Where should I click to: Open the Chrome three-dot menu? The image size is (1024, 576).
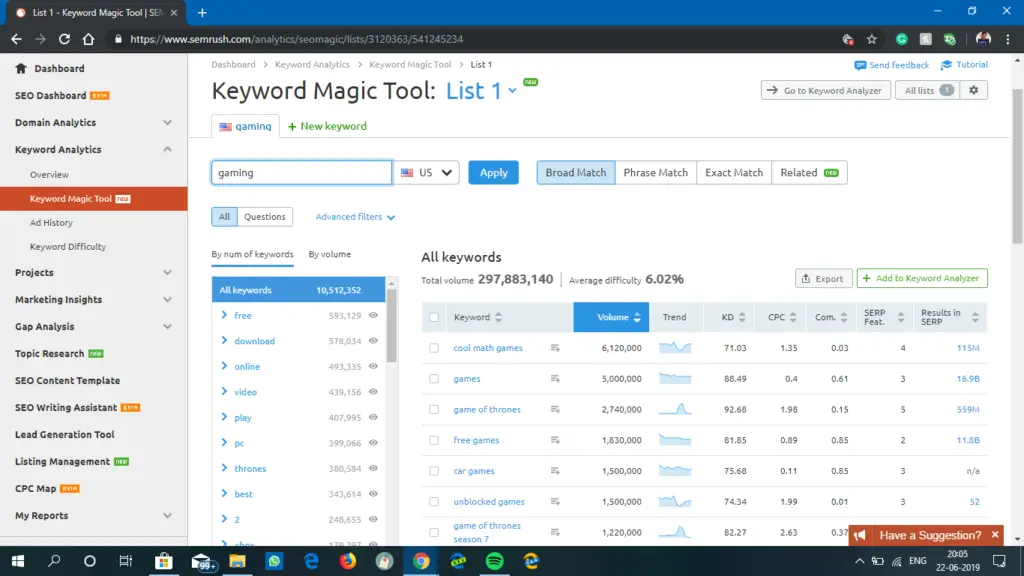pos(1008,39)
